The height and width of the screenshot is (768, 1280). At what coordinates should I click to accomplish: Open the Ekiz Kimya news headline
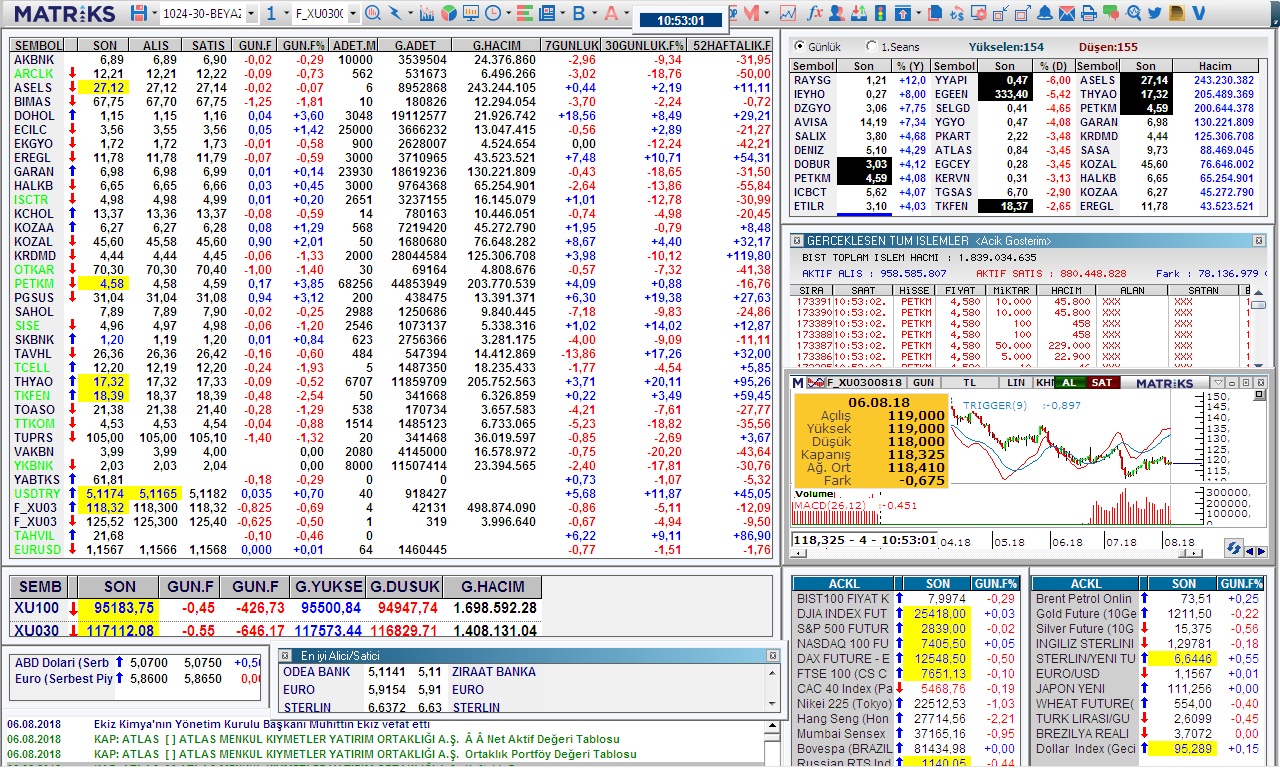click(262, 724)
